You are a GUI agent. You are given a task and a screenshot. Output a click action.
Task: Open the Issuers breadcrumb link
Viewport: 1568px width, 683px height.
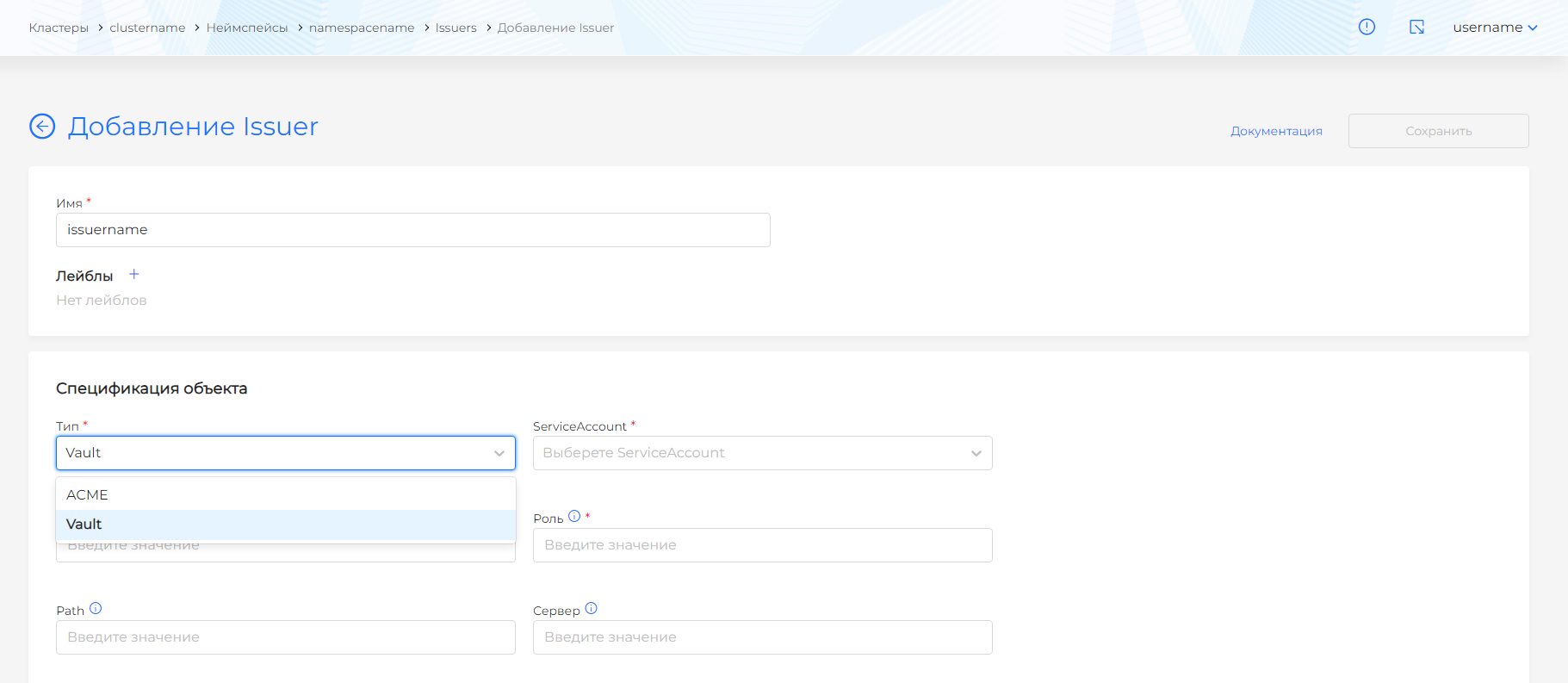[456, 28]
